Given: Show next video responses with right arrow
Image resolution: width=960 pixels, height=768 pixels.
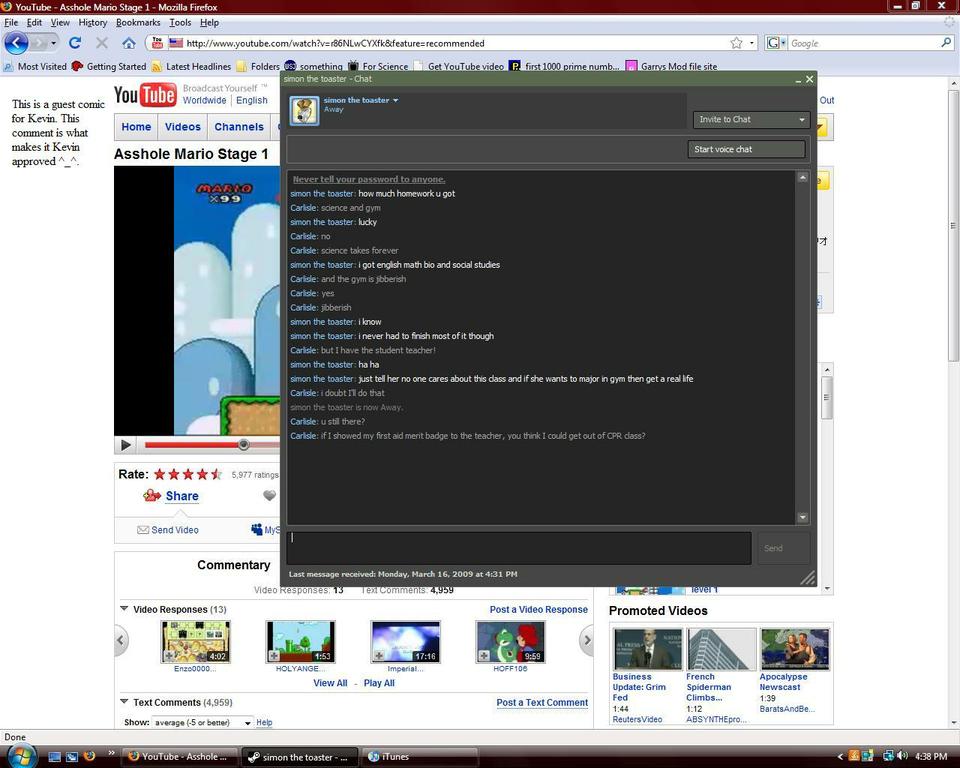Looking at the screenshot, I should [587, 641].
